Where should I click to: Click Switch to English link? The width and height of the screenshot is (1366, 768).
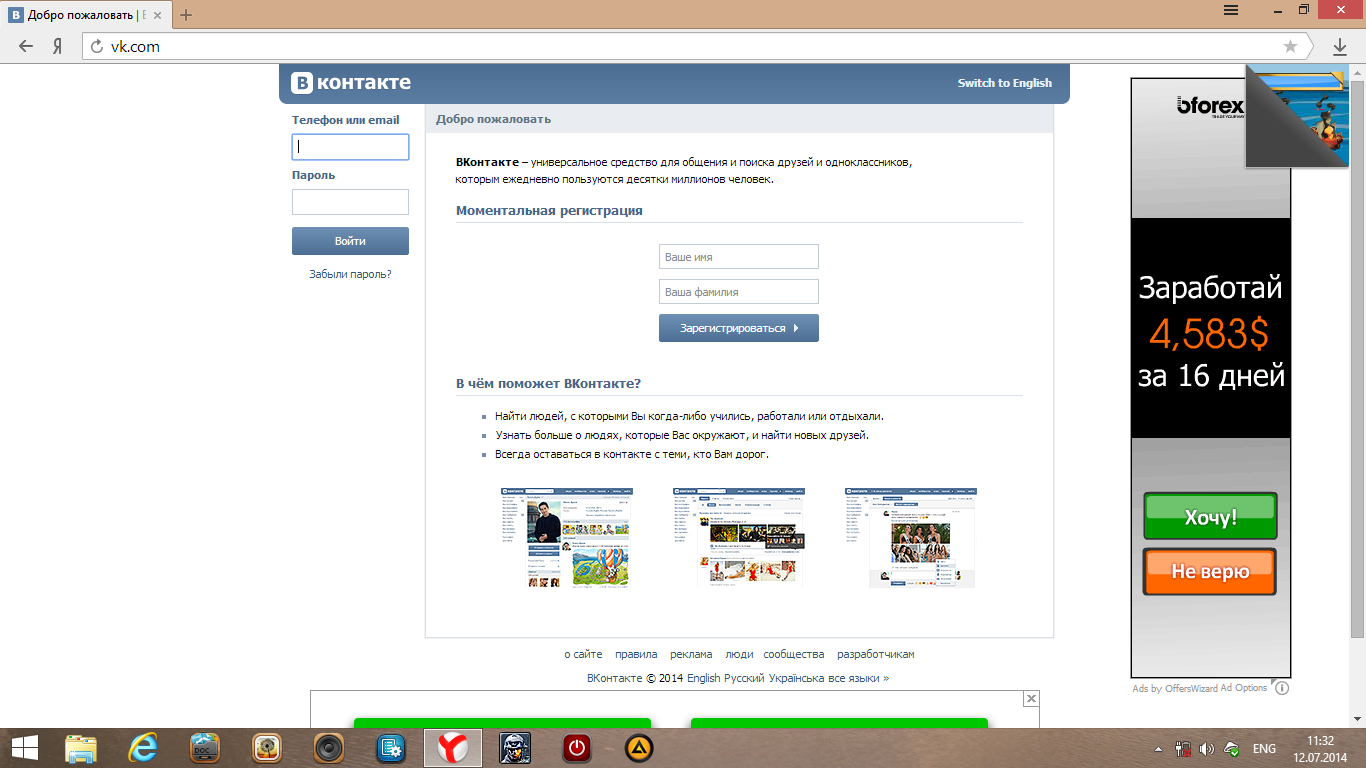[x=1005, y=83]
